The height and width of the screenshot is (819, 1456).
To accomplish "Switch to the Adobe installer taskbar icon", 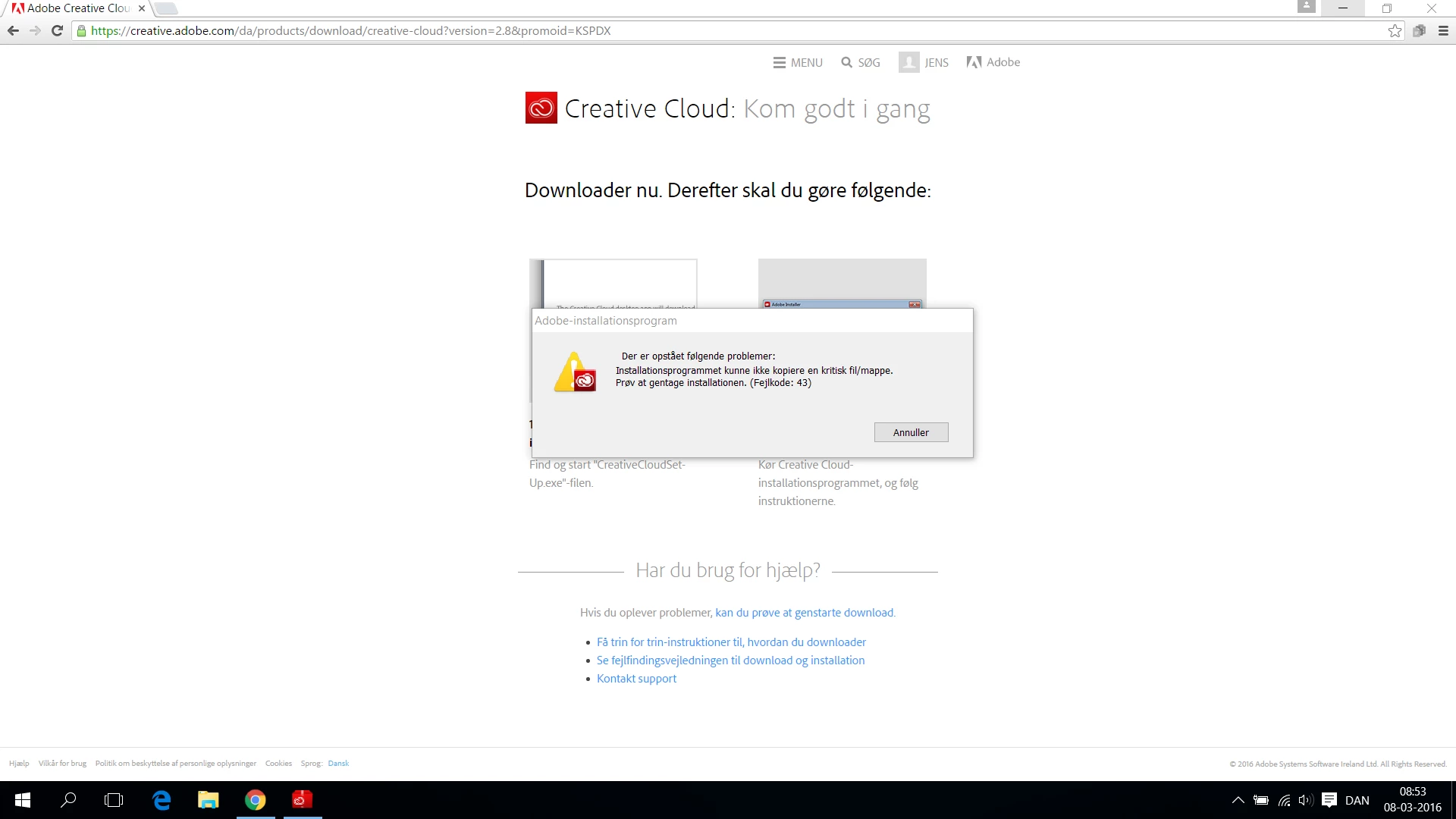I will pyautogui.click(x=303, y=800).
